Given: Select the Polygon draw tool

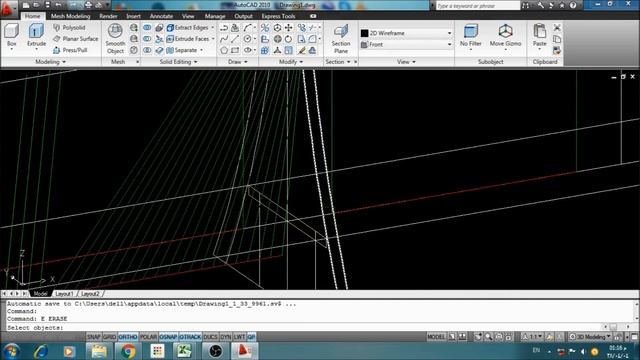Looking at the screenshot, I should tap(224, 51).
